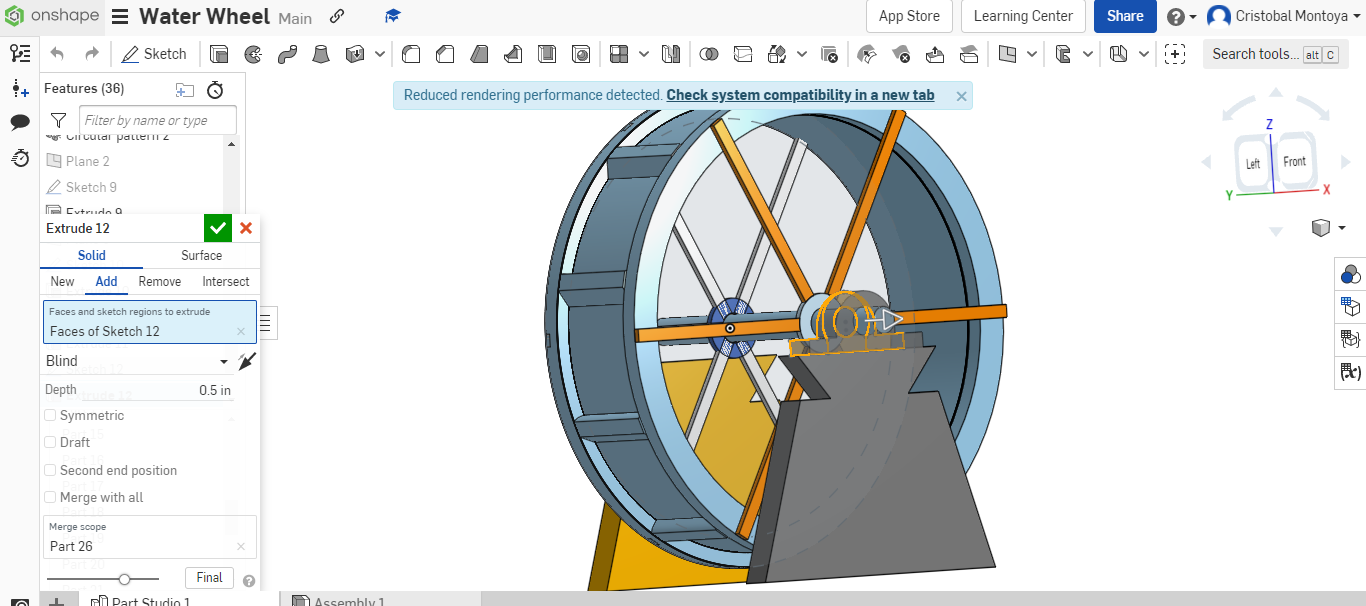Select the Fillet tool
This screenshot has height=606, width=1366.
click(411, 54)
